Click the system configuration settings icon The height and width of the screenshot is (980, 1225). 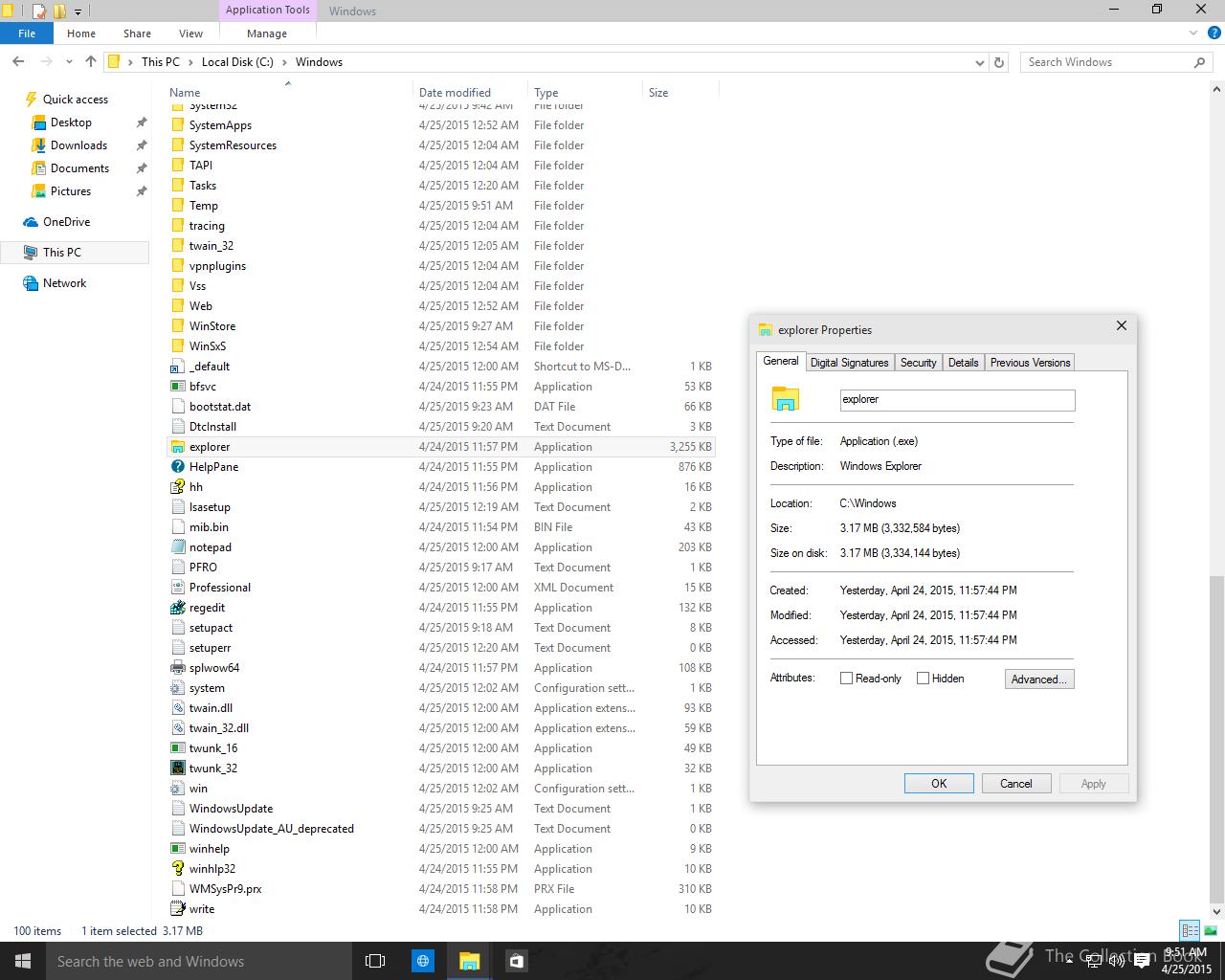pyautogui.click(x=177, y=688)
